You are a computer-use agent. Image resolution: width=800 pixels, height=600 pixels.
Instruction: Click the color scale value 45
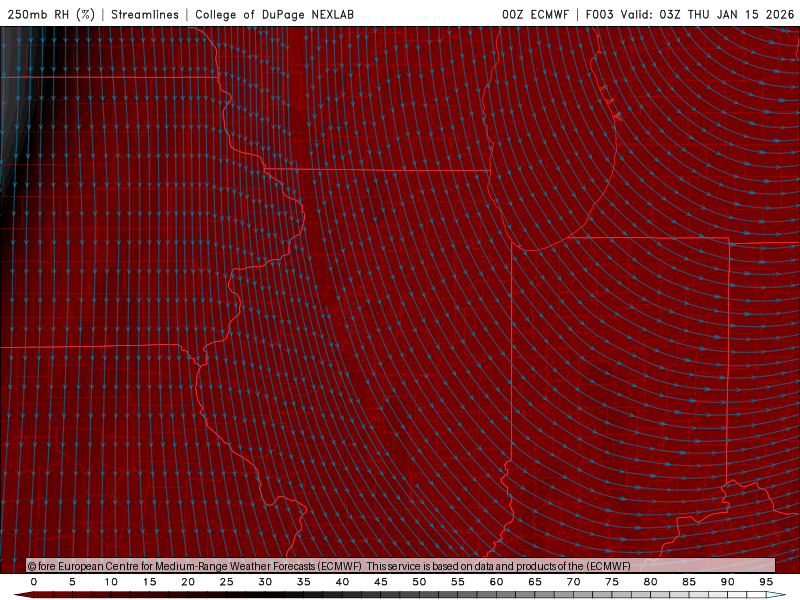coord(381,582)
